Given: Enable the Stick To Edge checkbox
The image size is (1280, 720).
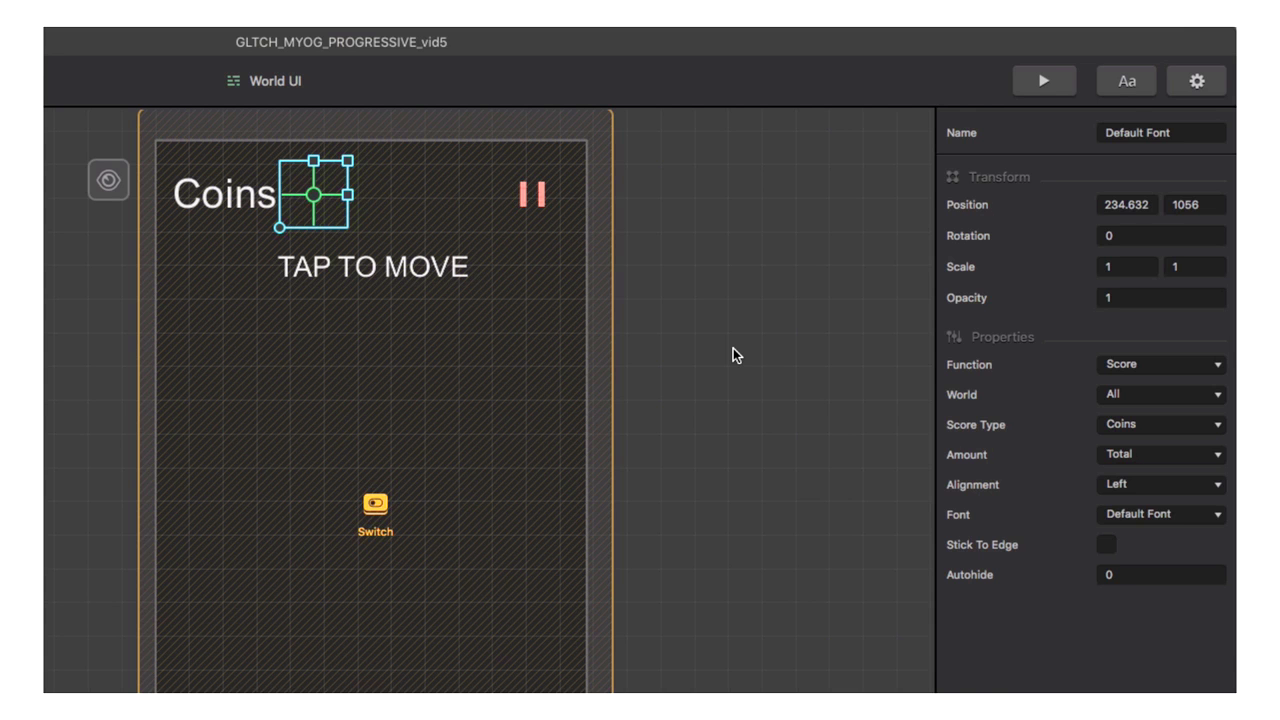Looking at the screenshot, I should point(1106,545).
